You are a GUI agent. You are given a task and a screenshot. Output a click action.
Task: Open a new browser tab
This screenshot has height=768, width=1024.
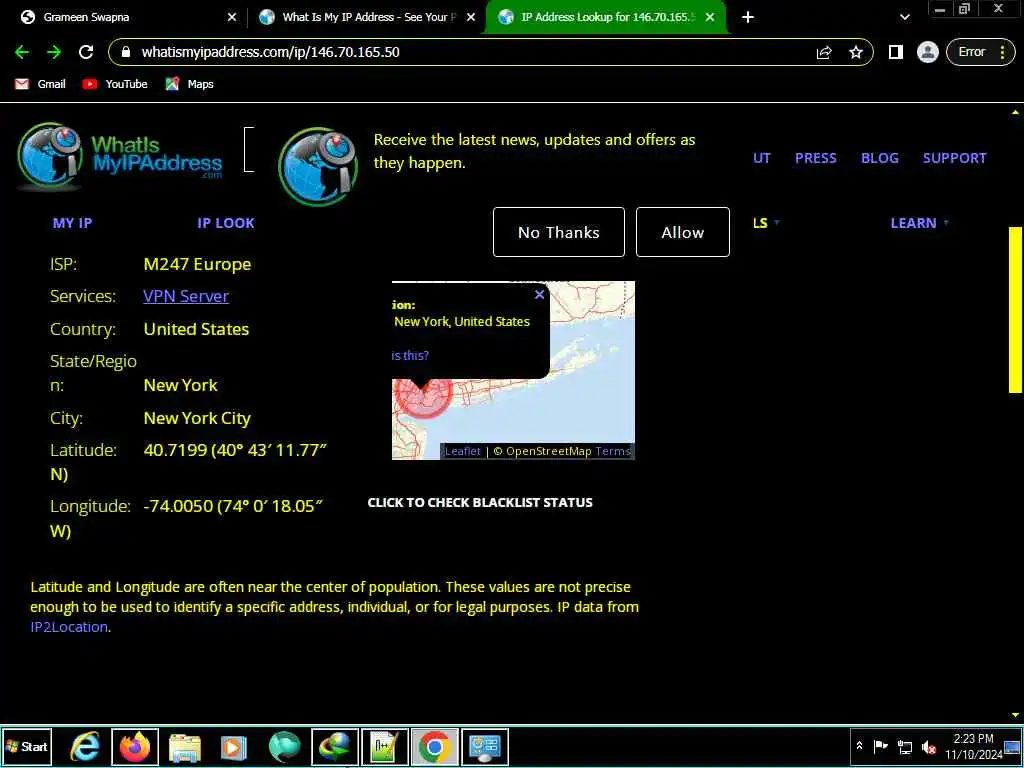pyautogui.click(x=748, y=17)
